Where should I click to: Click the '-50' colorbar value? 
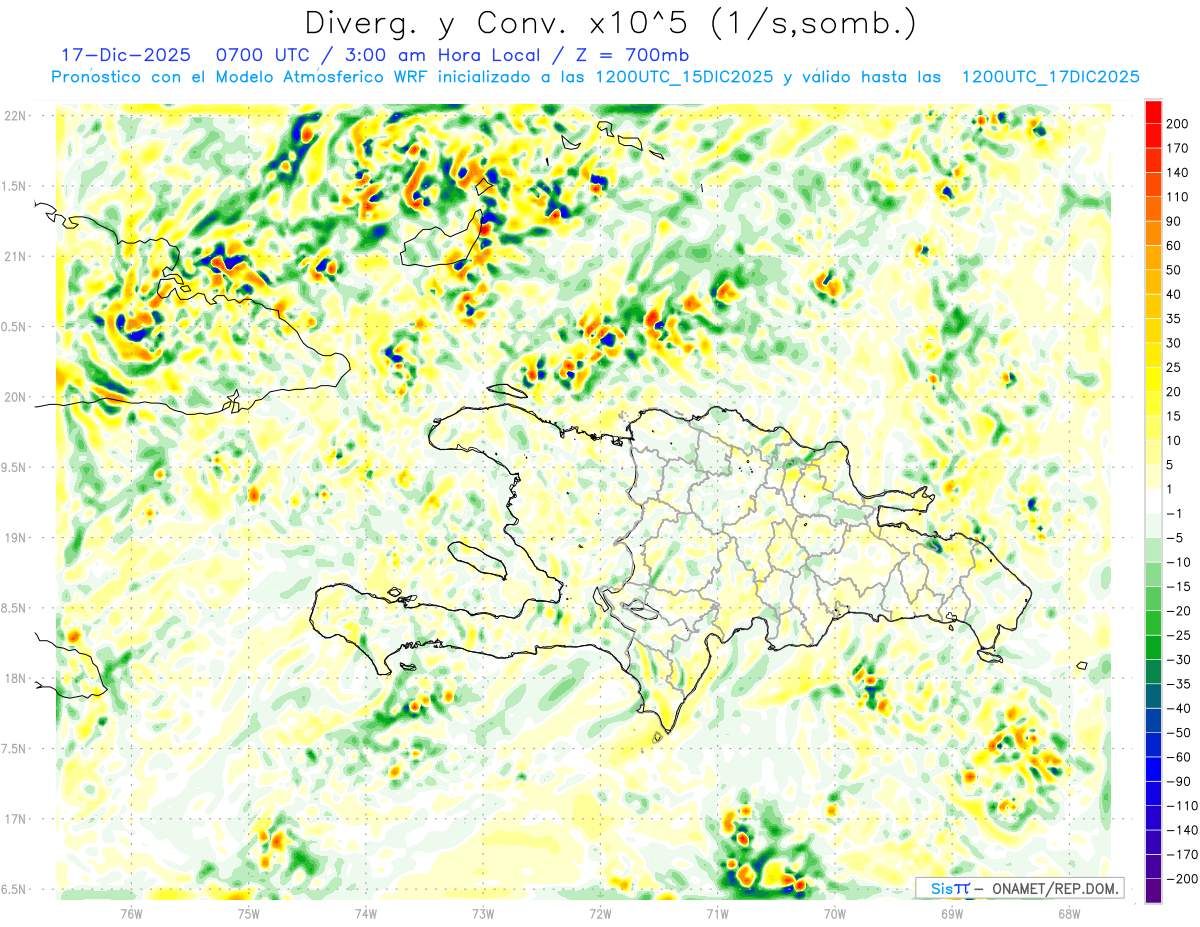click(x=1177, y=734)
